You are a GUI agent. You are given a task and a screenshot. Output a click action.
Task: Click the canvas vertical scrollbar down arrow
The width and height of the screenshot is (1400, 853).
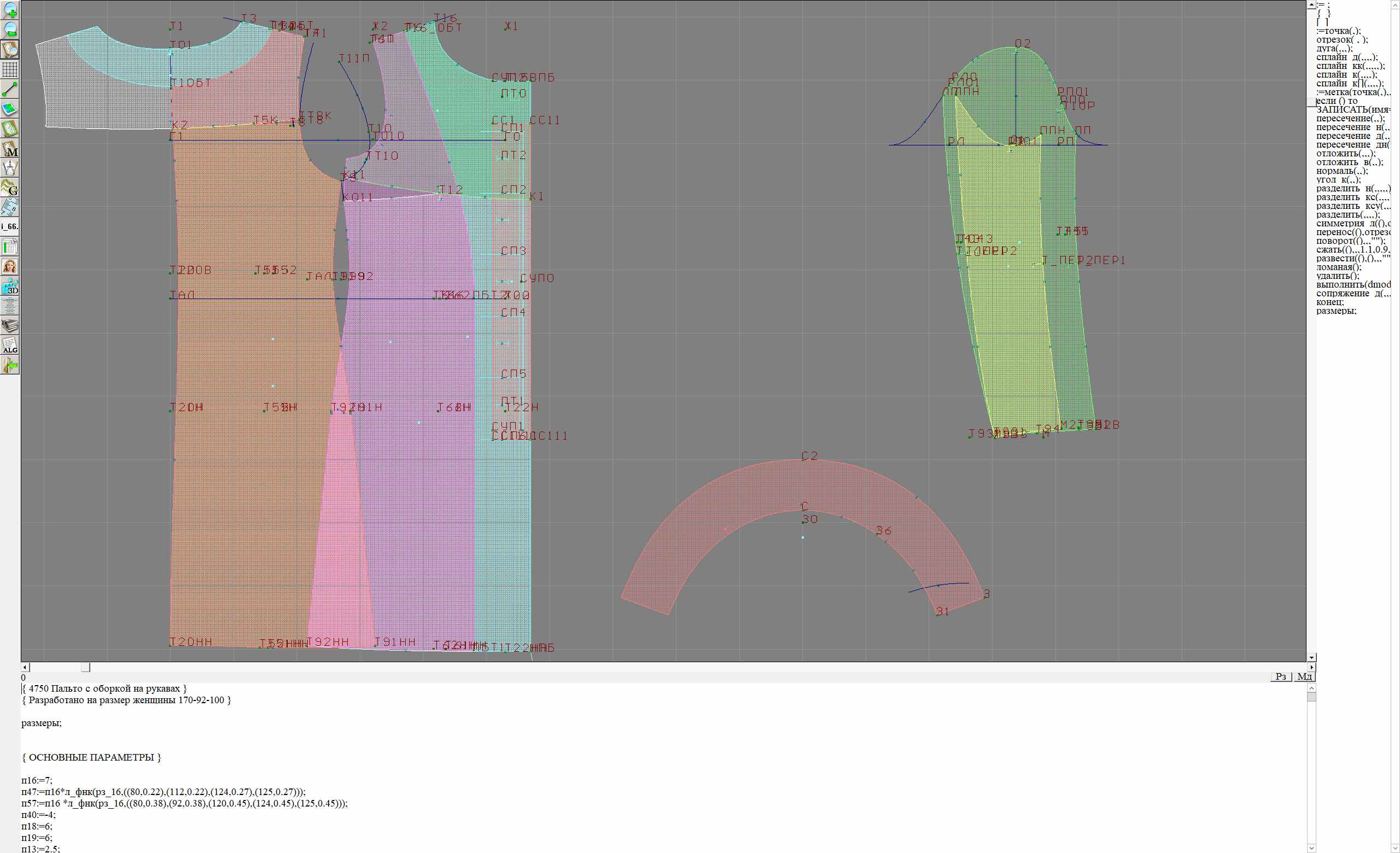(x=1311, y=657)
